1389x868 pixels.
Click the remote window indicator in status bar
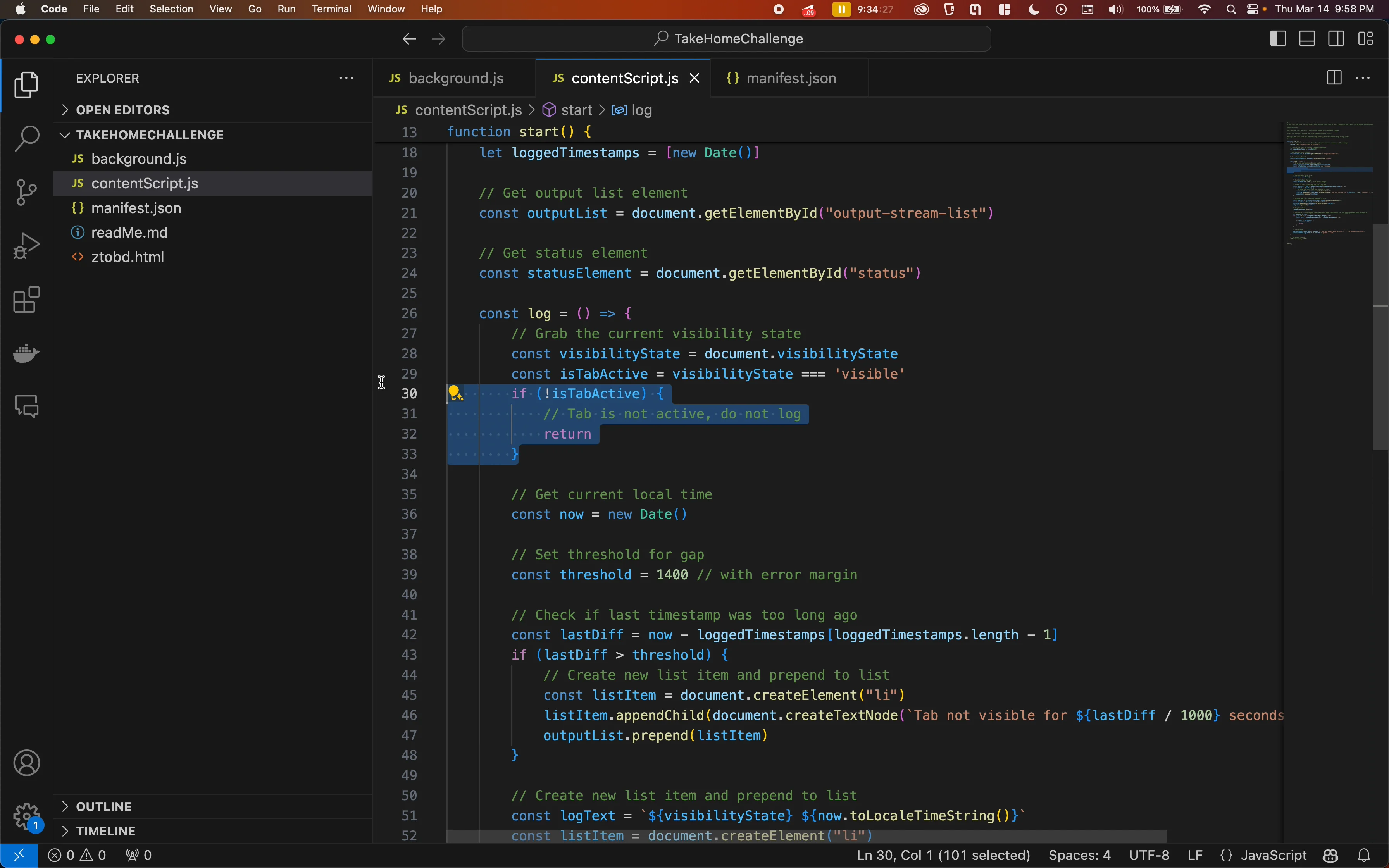[x=19, y=855]
